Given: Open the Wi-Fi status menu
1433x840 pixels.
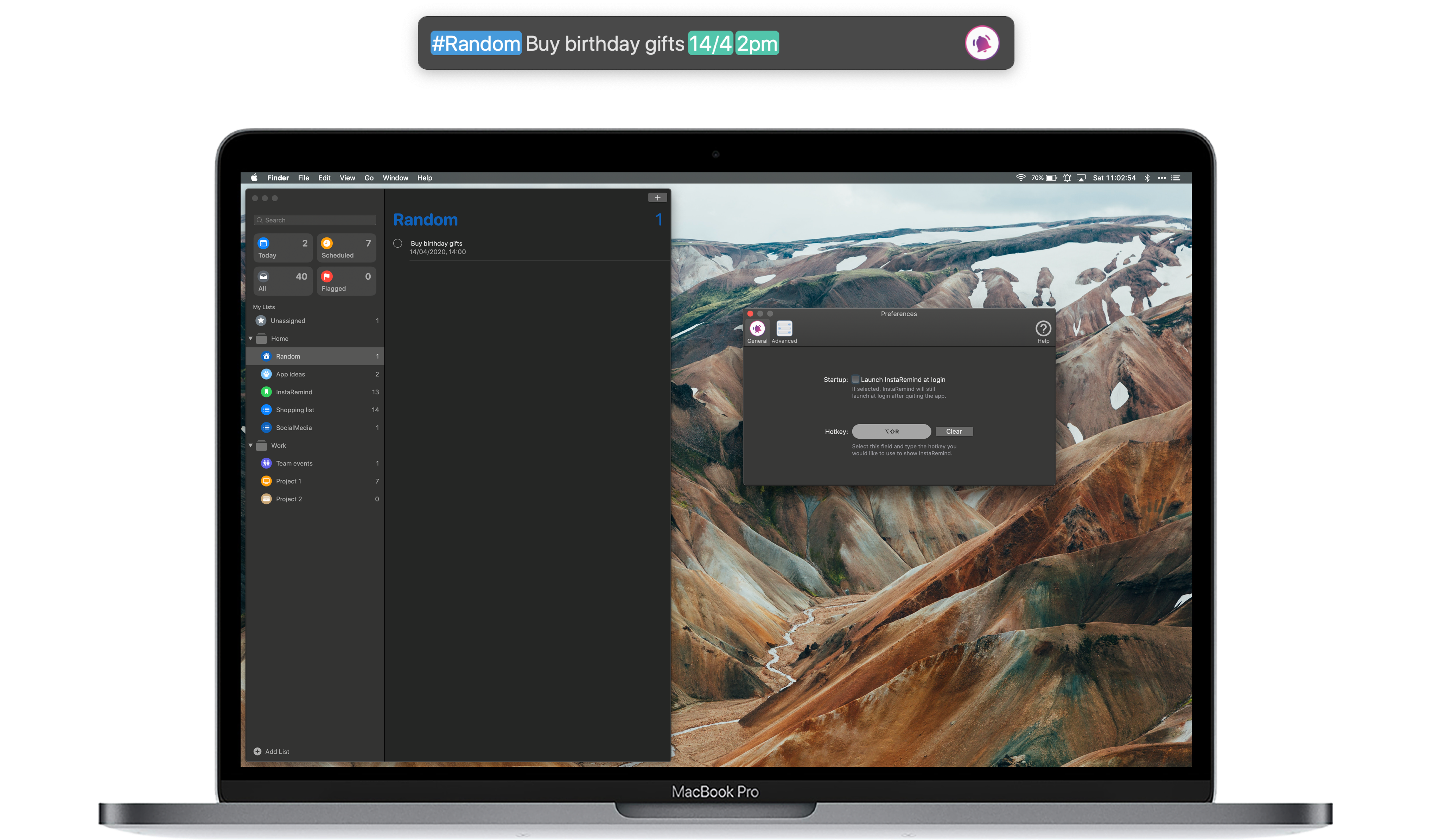Looking at the screenshot, I should coord(1021,178).
